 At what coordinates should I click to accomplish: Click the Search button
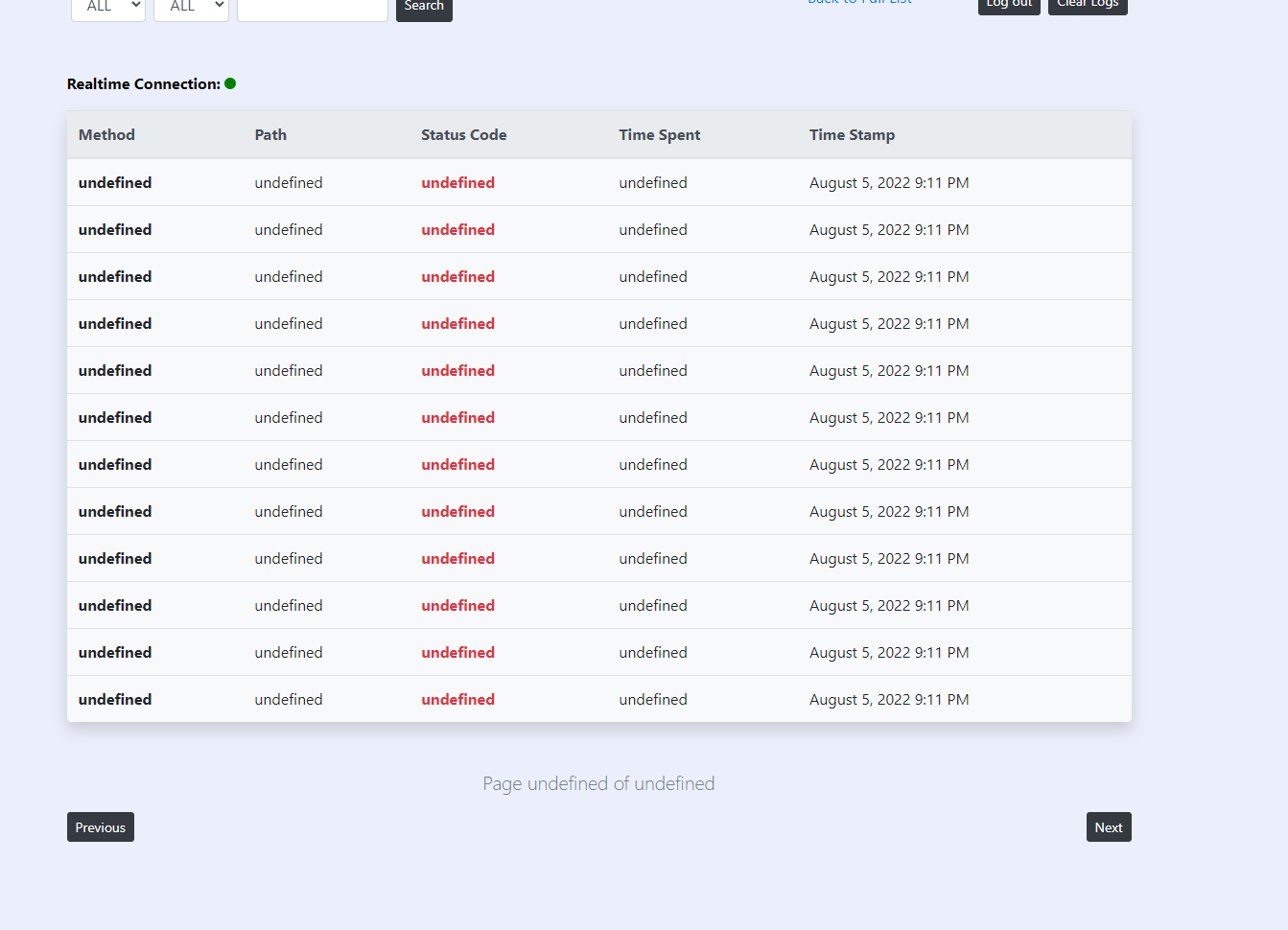(423, 6)
